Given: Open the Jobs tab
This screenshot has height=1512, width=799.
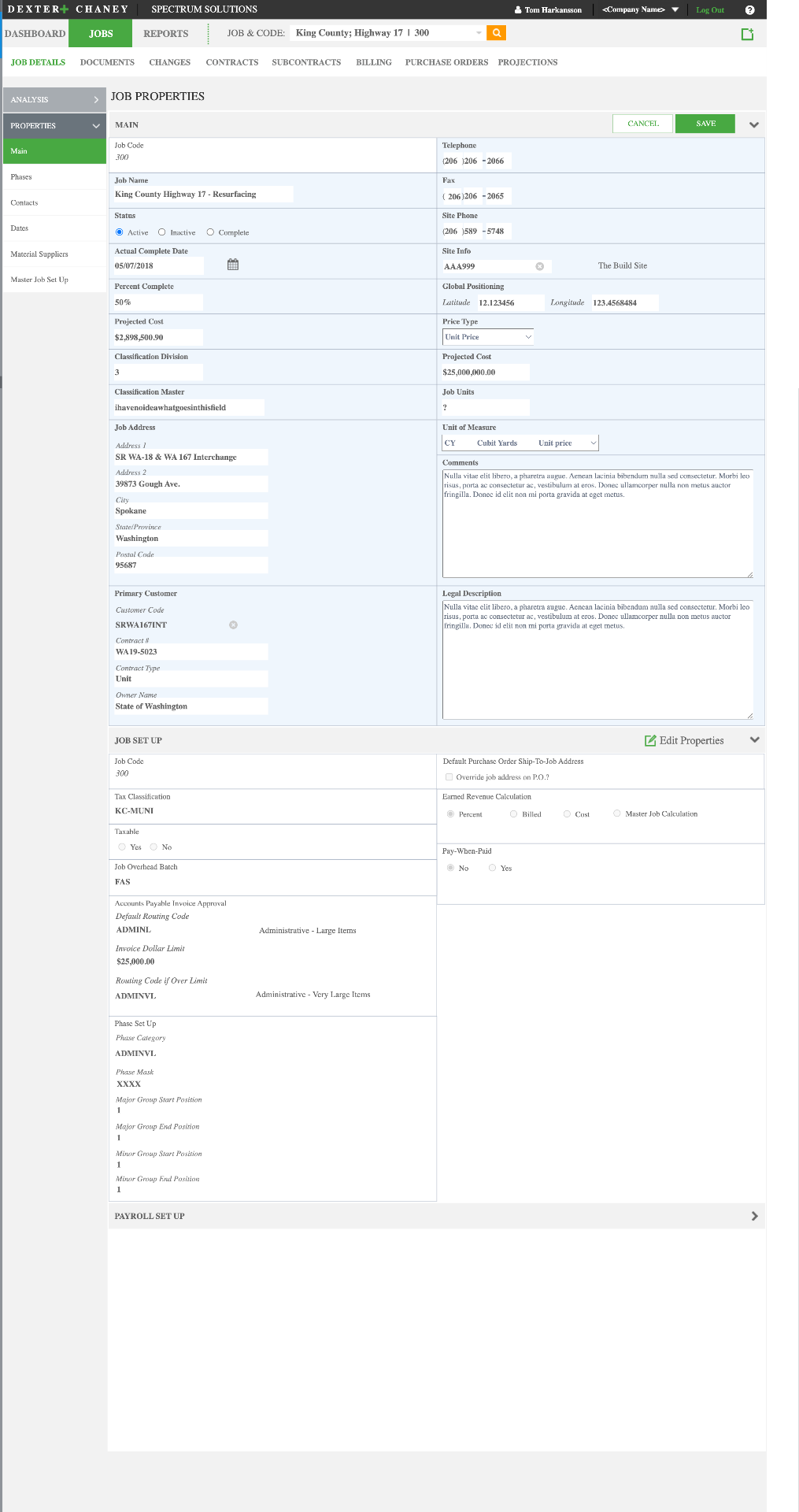Looking at the screenshot, I should pos(101,33).
